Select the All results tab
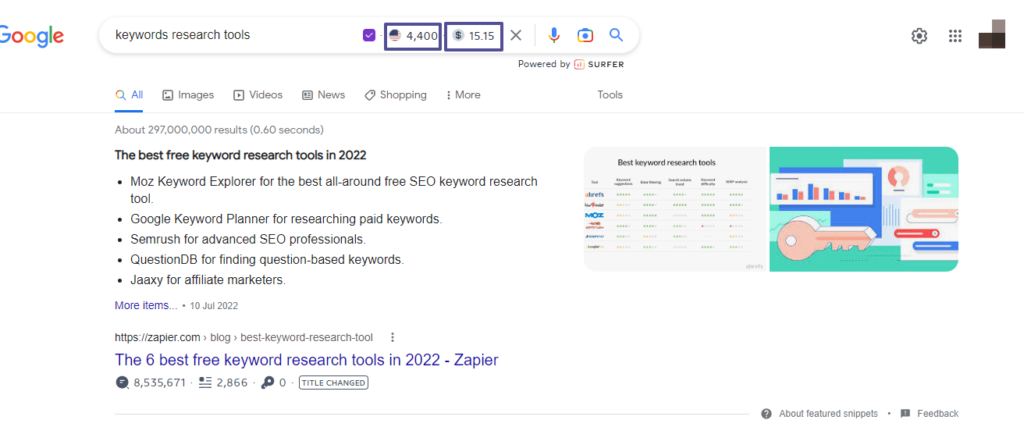Viewport: 1024px width, 427px height. pyautogui.click(x=129, y=95)
